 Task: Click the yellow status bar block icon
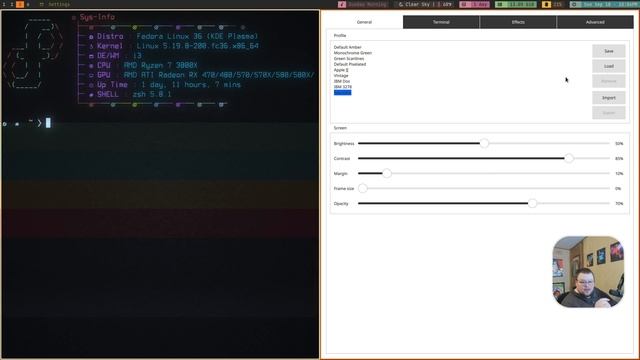[x=546, y=4]
